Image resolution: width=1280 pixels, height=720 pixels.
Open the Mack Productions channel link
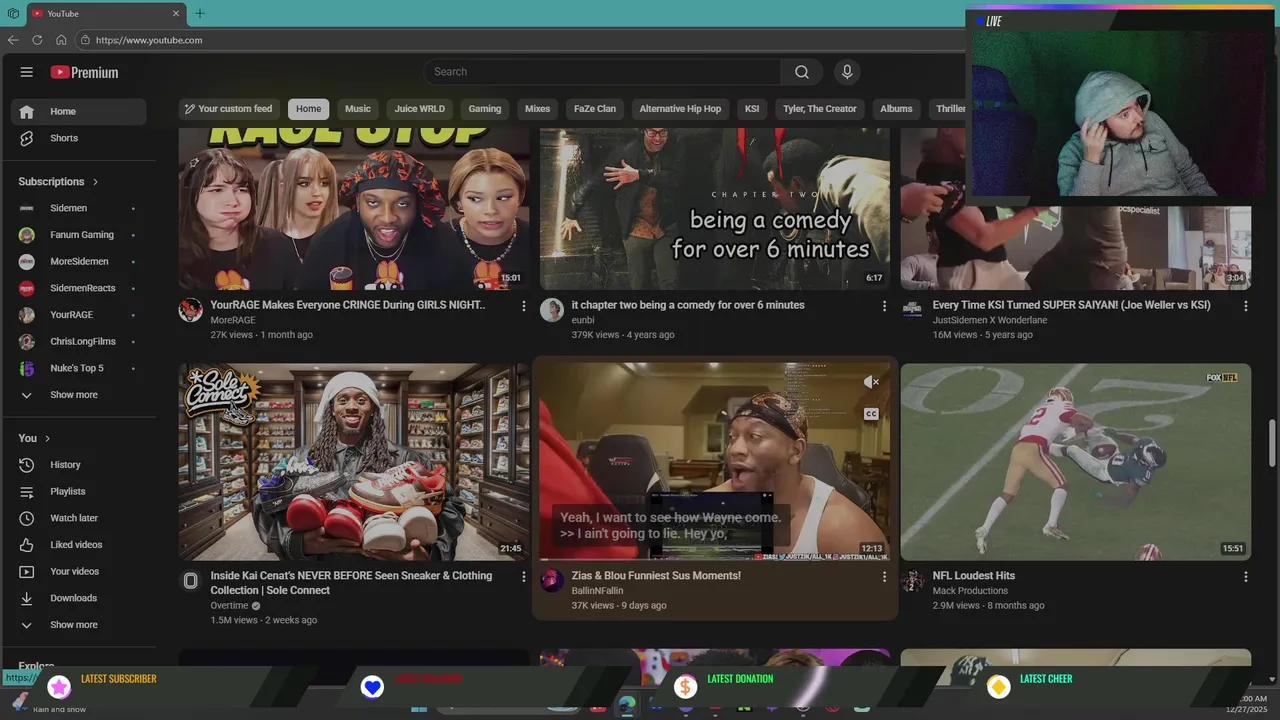(x=970, y=591)
